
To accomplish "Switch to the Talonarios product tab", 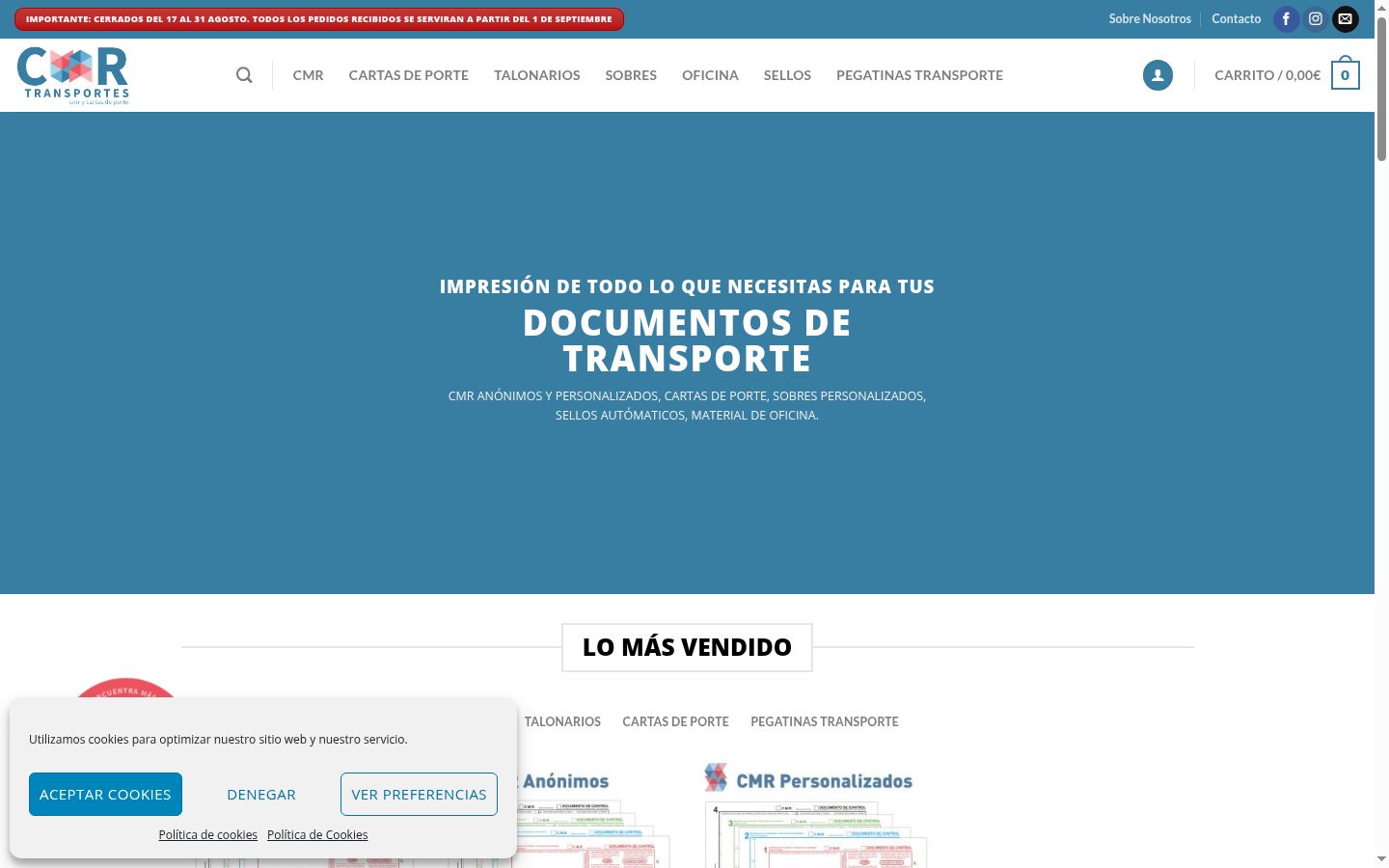I will click(x=562, y=721).
